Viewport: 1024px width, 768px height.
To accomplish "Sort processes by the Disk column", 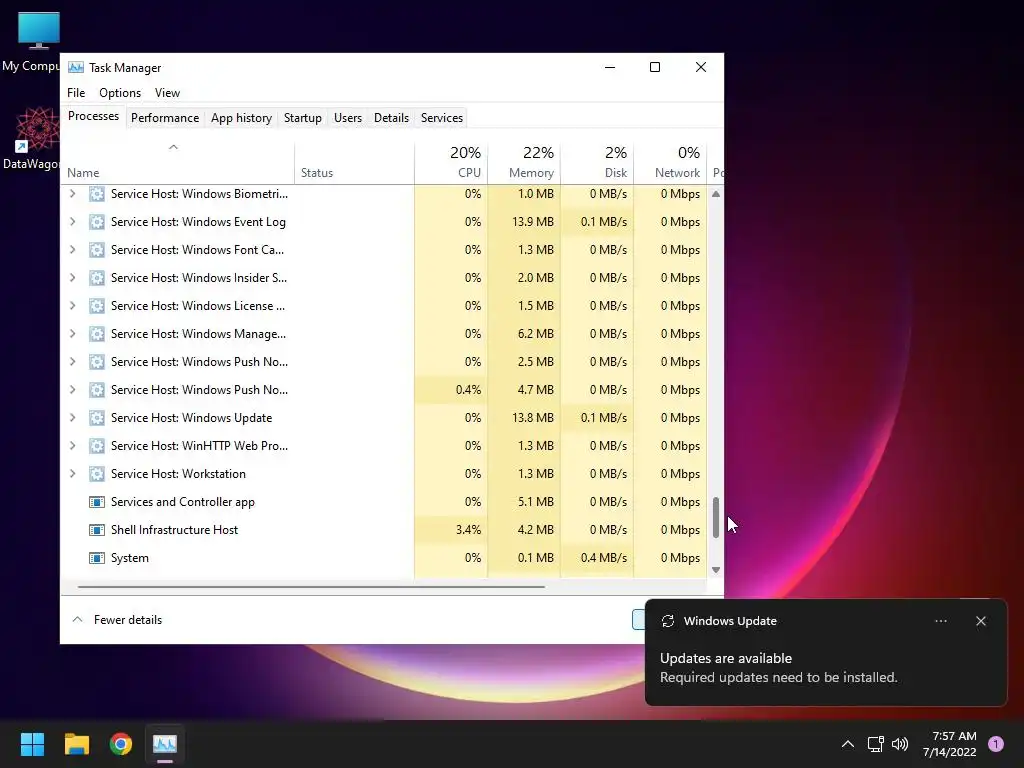I will (x=598, y=163).
